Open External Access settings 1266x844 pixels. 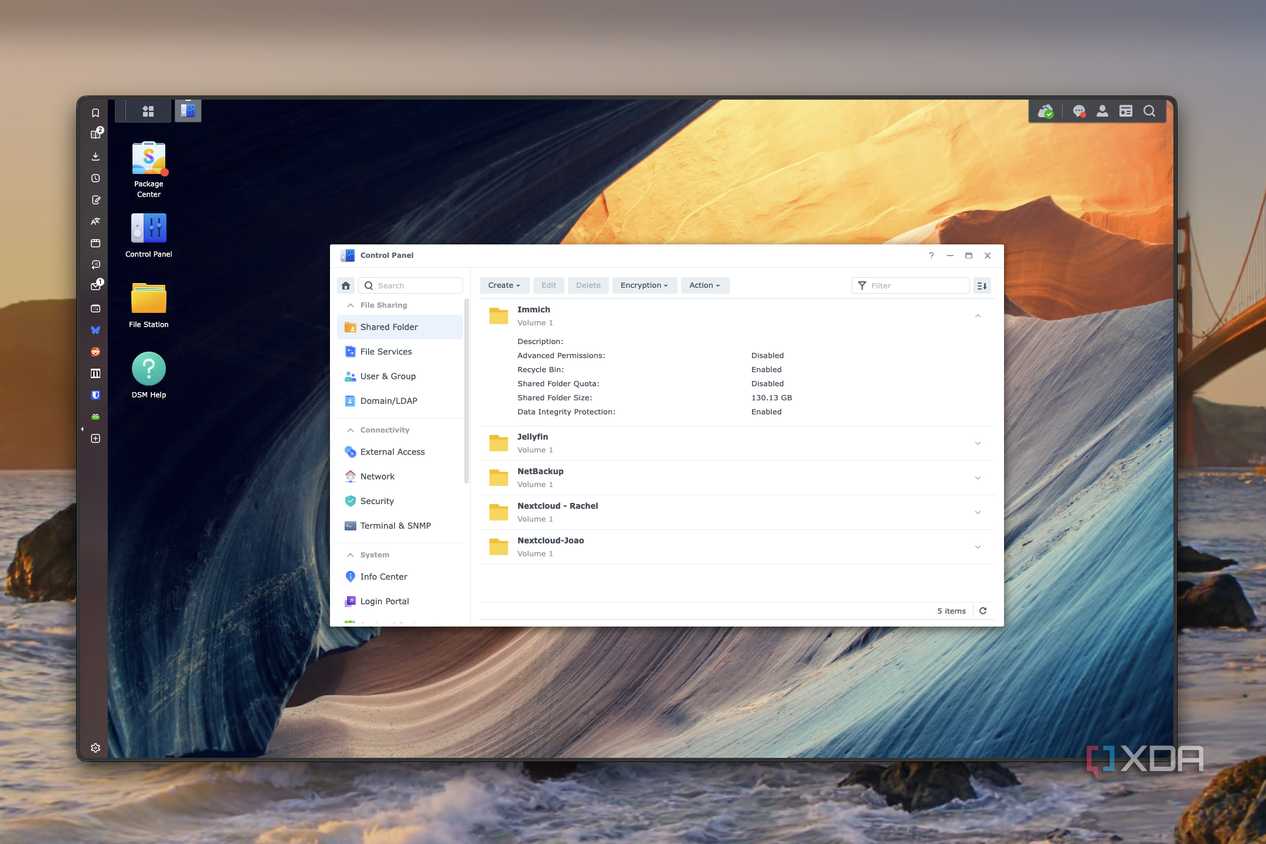pyautogui.click(x=400, y=452)
